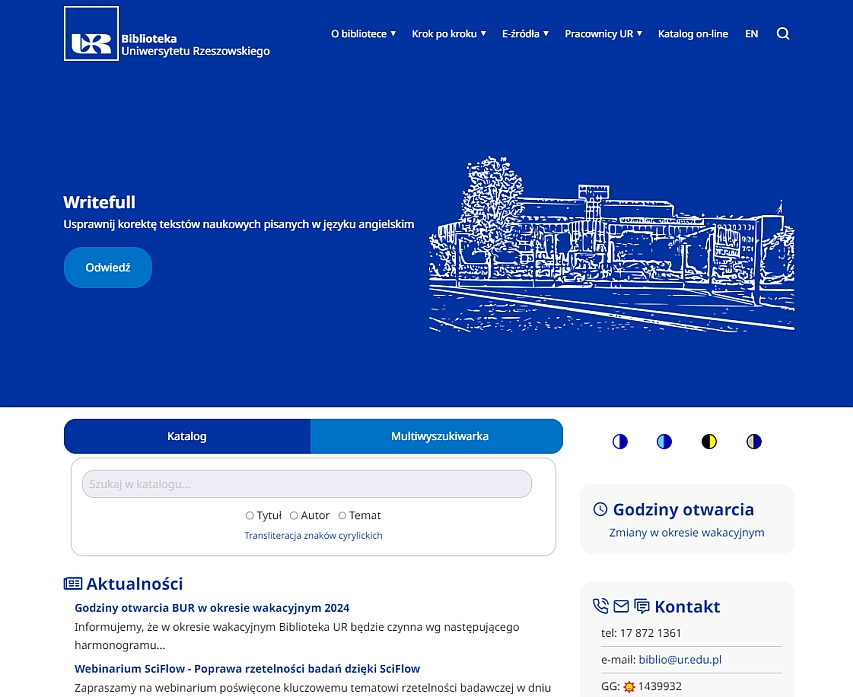The height and width of the screenshot is (697, 853).
Task: Click the envelope icon in Kontakt
Action: (621, 606)
